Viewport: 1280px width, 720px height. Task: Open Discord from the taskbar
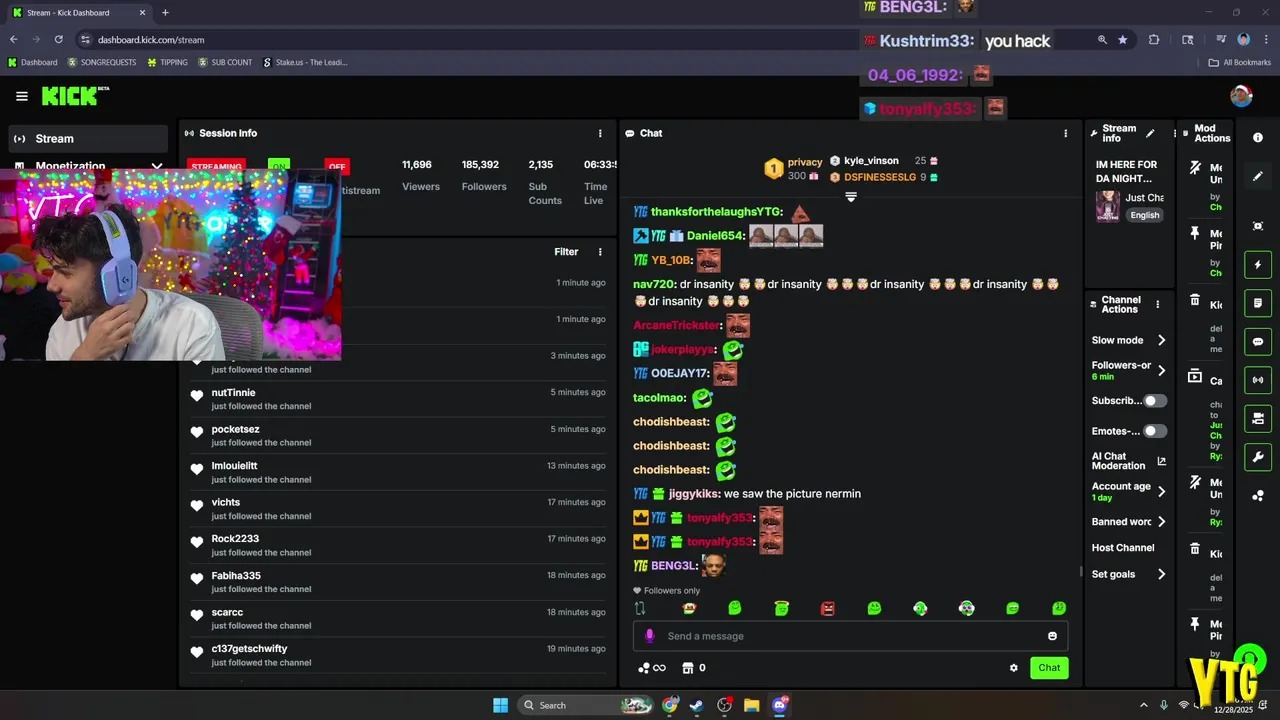pos(780,705)
